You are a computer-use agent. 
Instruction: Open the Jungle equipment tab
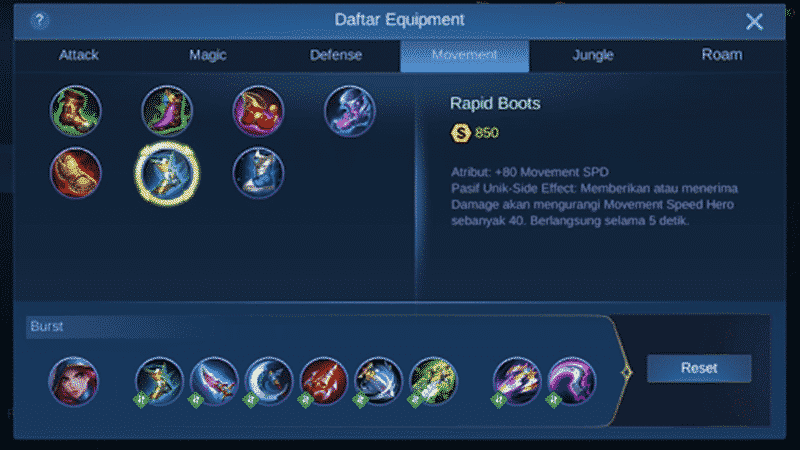pyautogui.click(x=593, y=55)
